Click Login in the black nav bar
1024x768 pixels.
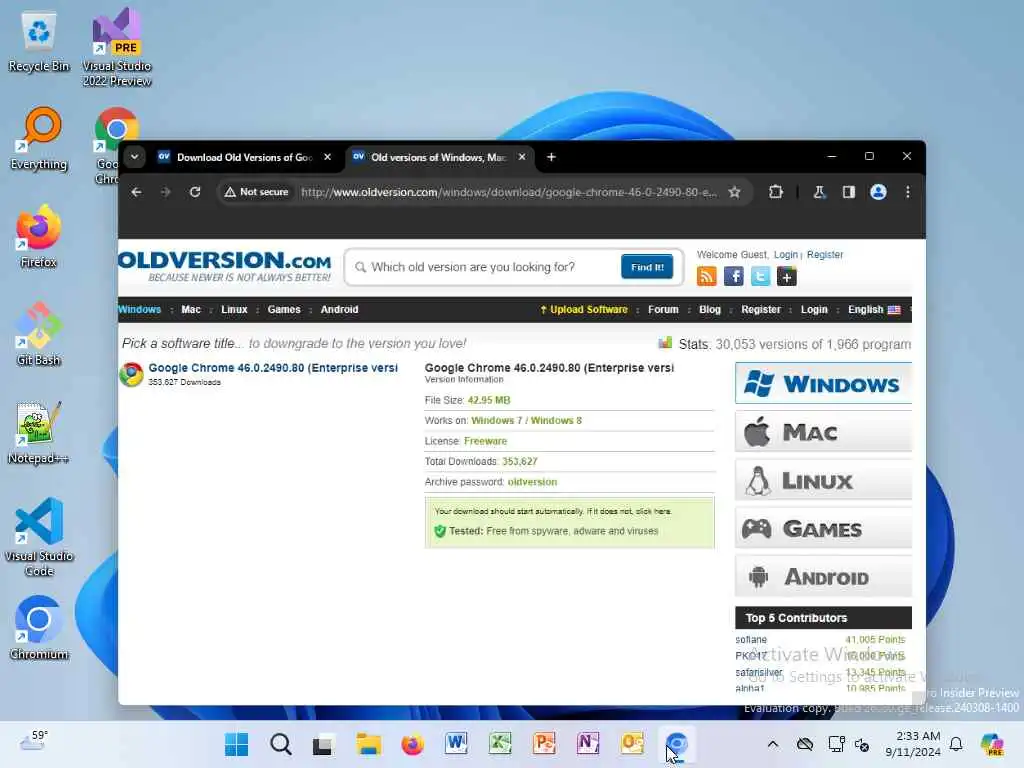814,310
